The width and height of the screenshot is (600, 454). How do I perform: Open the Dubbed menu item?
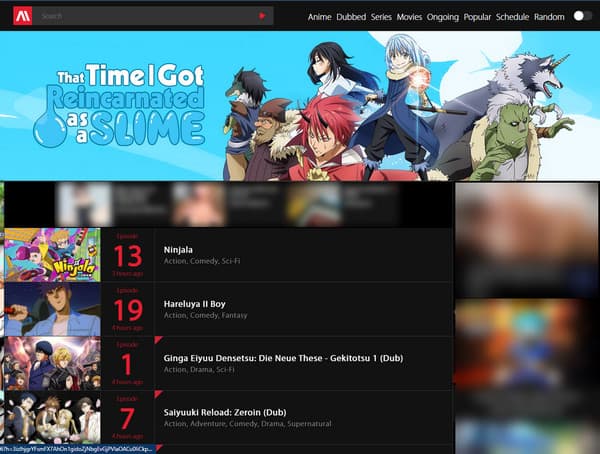pos(351,17)
